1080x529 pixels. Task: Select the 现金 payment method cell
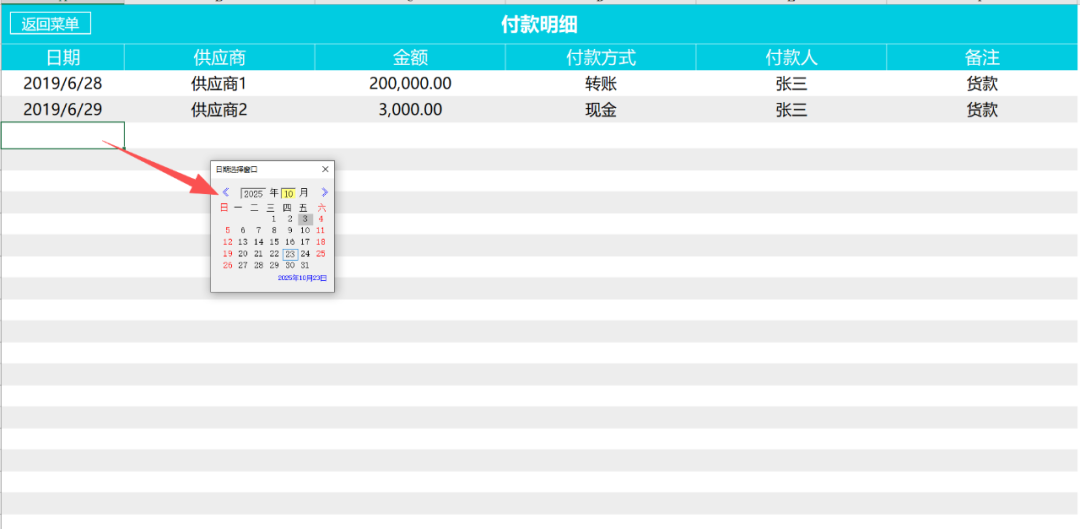(x=600, y=110)
